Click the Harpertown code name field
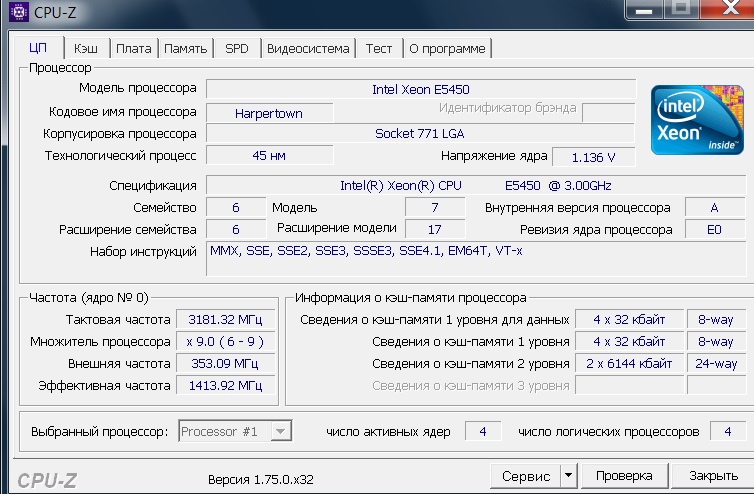Viewport: 754px width, 494px height. click(268, 113)
